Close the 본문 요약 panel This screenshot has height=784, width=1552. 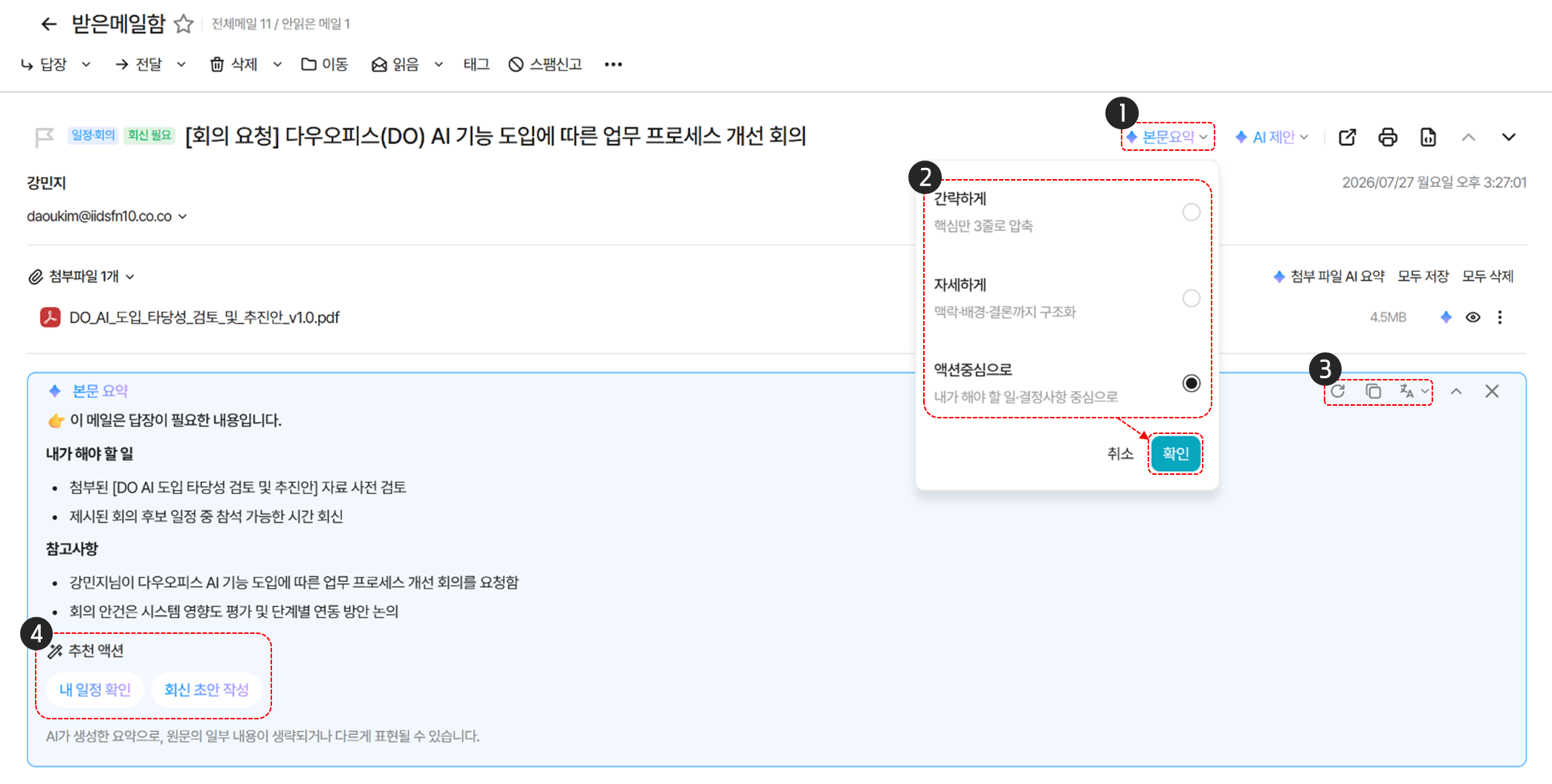[1492, 392]
